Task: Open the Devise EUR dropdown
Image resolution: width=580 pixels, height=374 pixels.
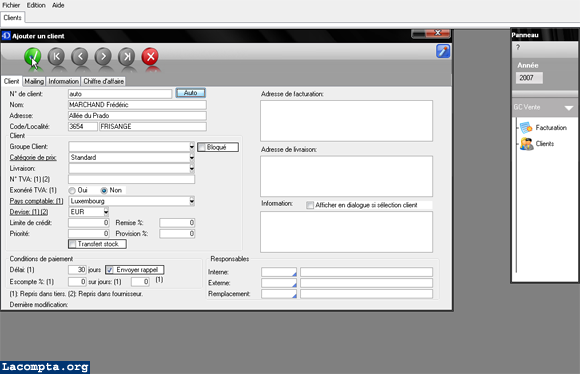Action: 106,212
